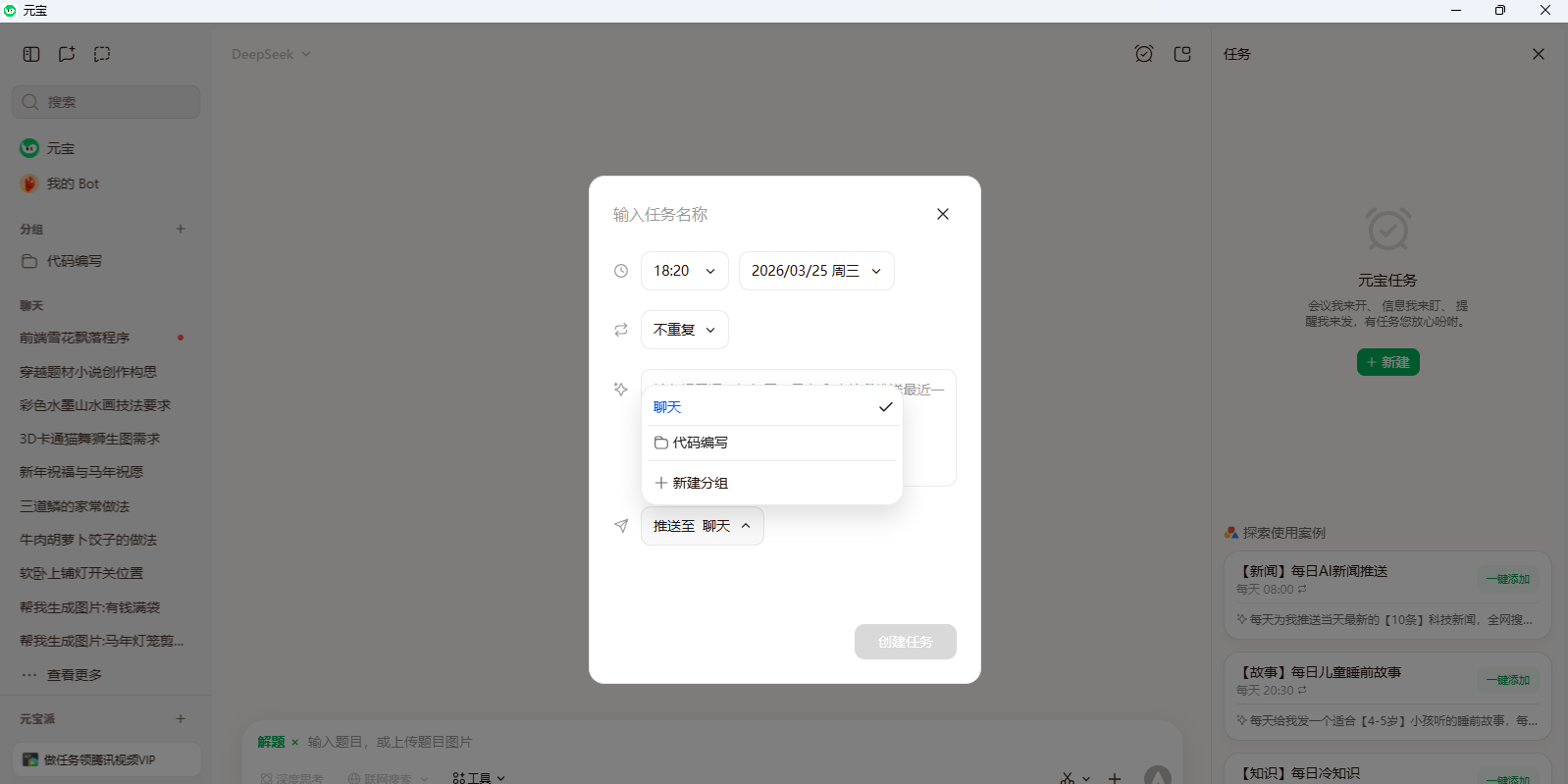Close the task creation dialog
1568x784 pixels.
[942, 214]
